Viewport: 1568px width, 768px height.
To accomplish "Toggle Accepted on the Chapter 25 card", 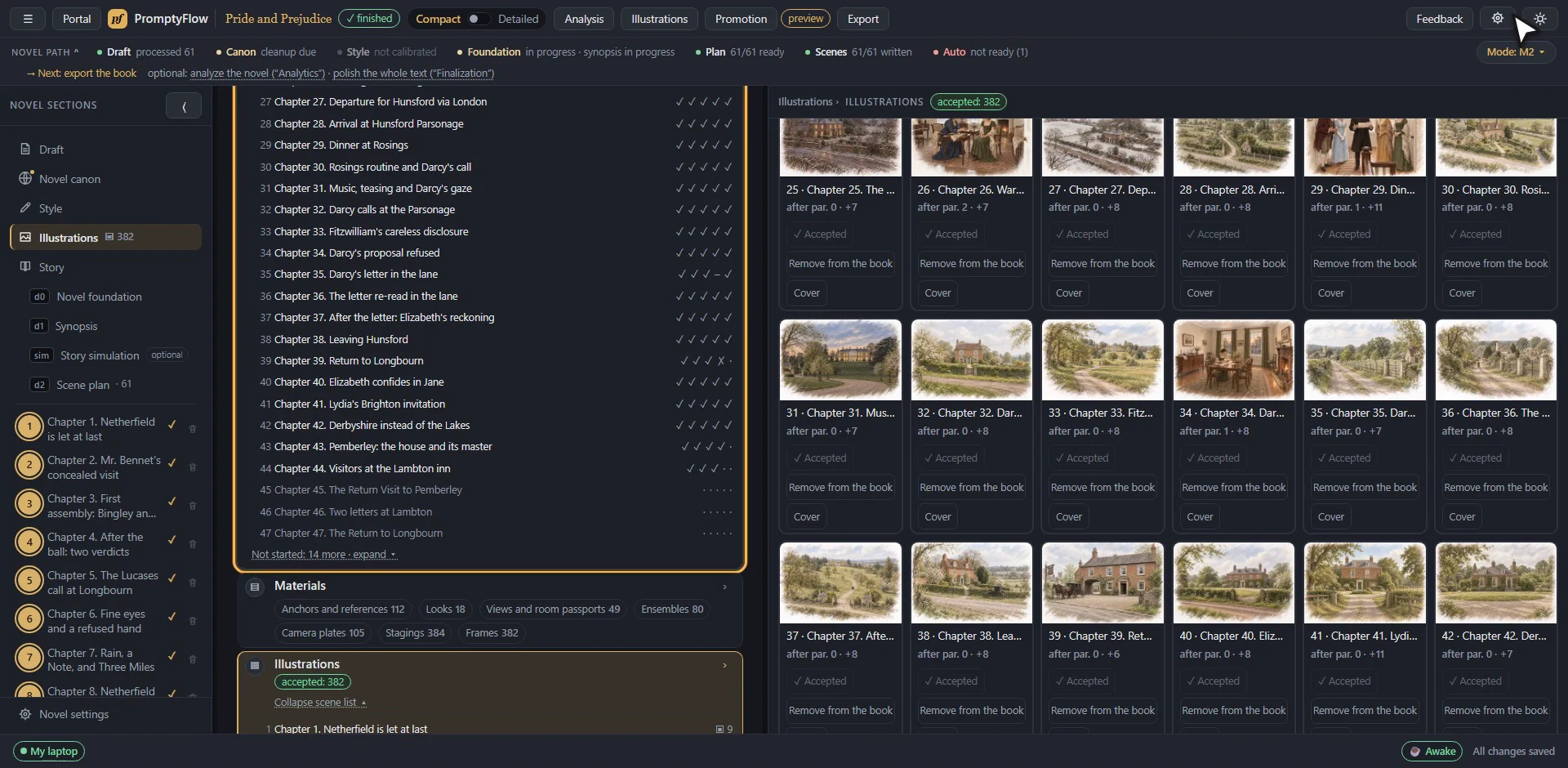I will [x=820, y=234].
